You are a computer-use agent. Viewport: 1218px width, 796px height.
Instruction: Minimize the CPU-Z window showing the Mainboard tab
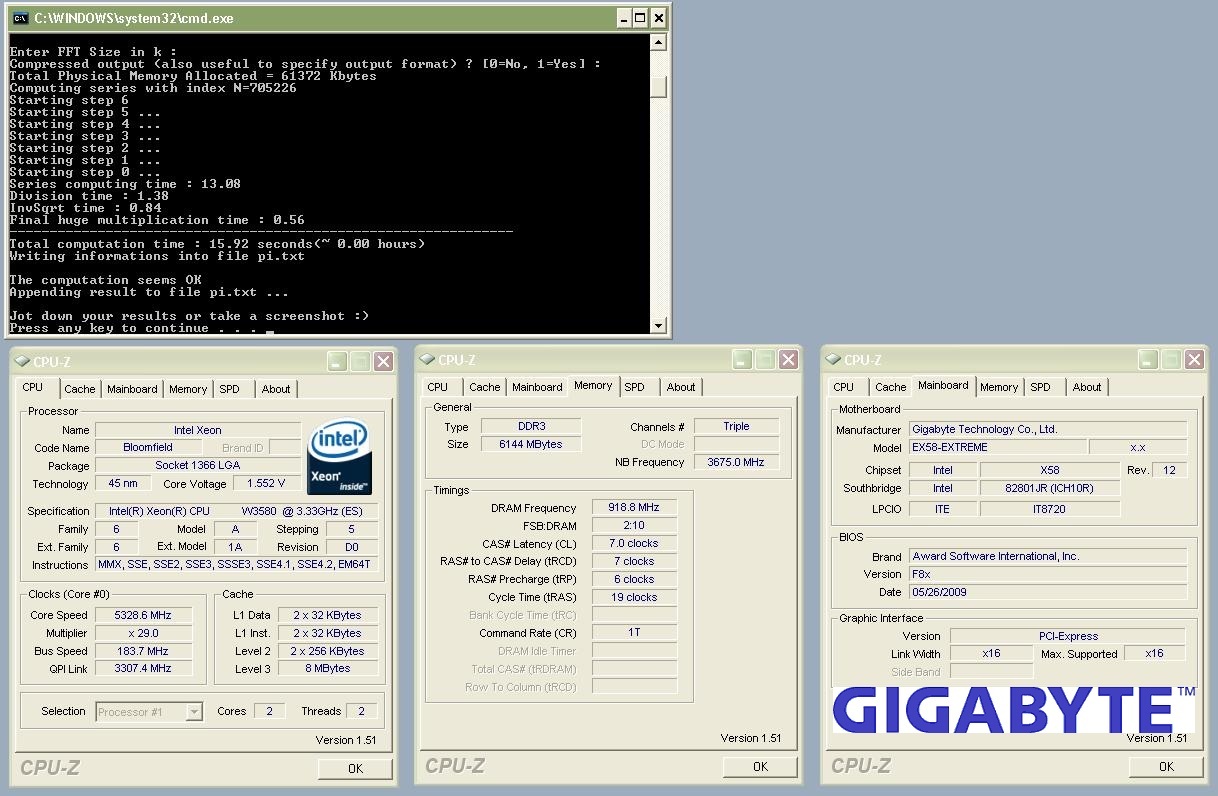1149,360
